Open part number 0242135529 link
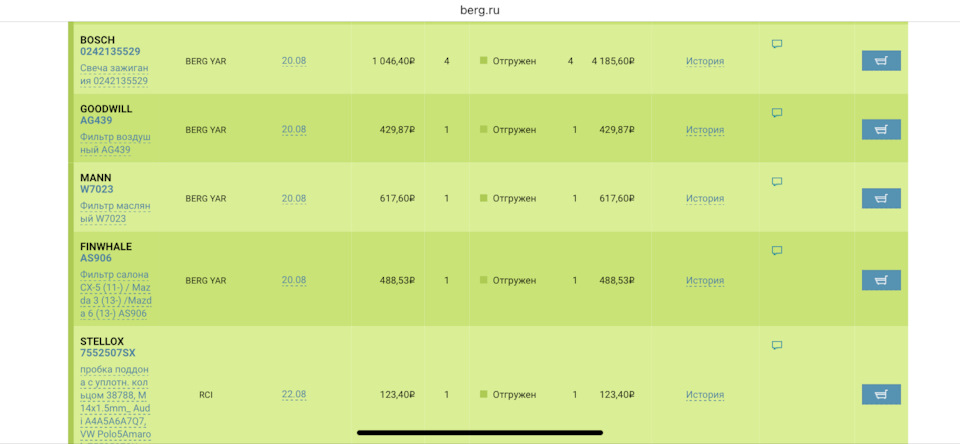 (110, 51)
